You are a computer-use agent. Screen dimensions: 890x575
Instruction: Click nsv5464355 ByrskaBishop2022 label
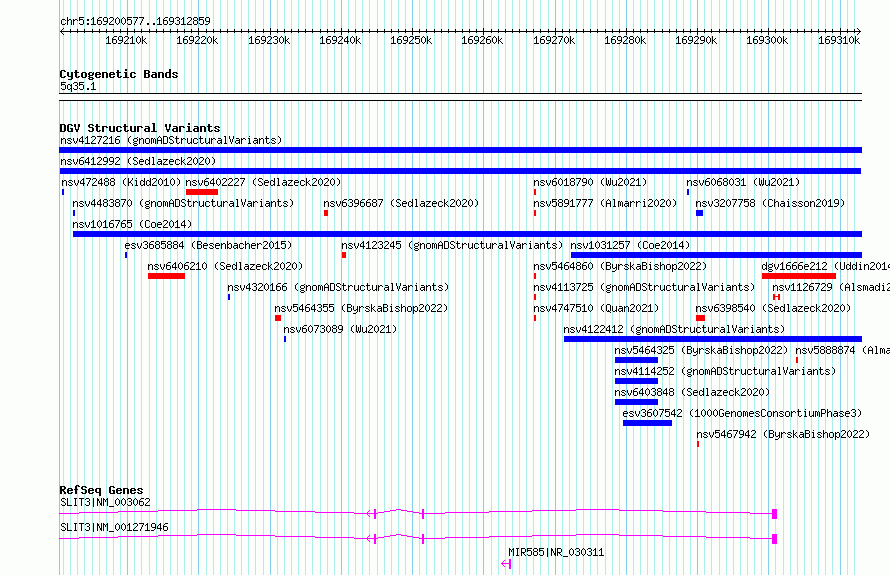point(361,308)
